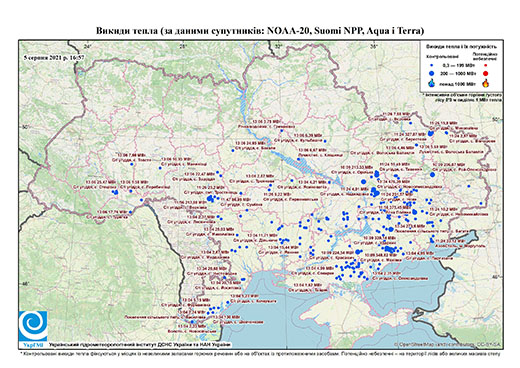Click the large red circle legend symbol
520x368 pixels.
[486, 73]
